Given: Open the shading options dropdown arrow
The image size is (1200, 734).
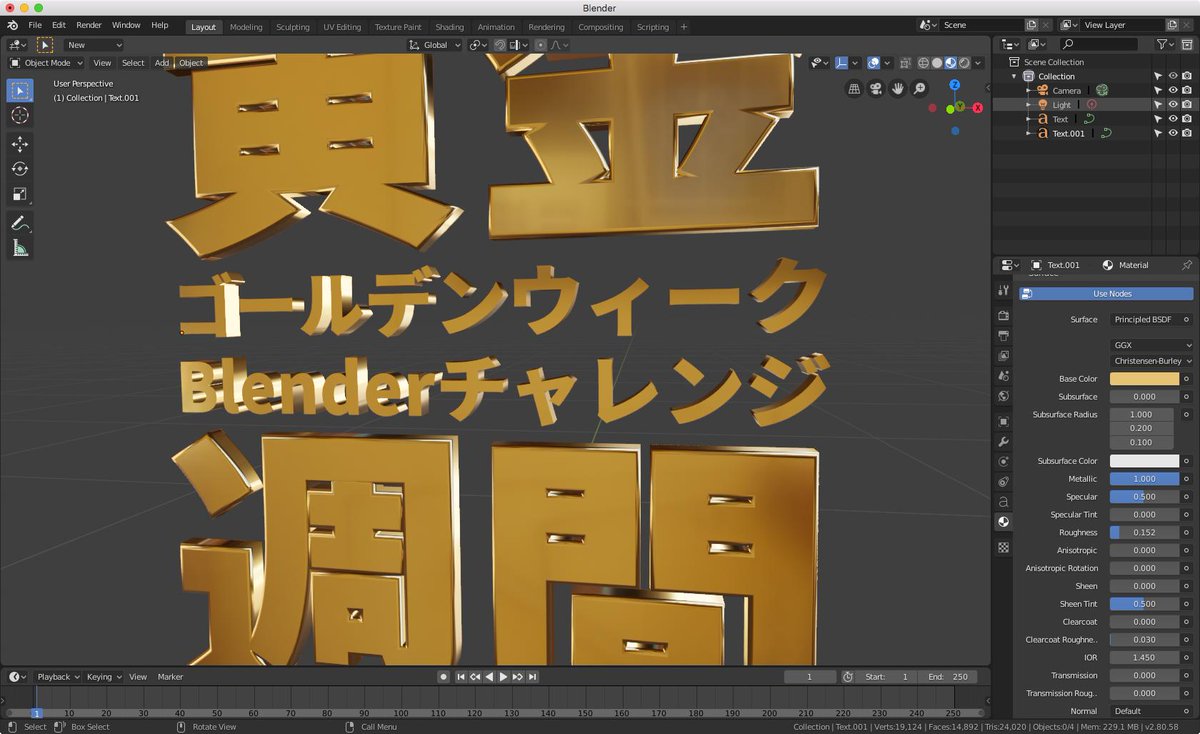Looking at the screenshot, I should pos(979,63).
